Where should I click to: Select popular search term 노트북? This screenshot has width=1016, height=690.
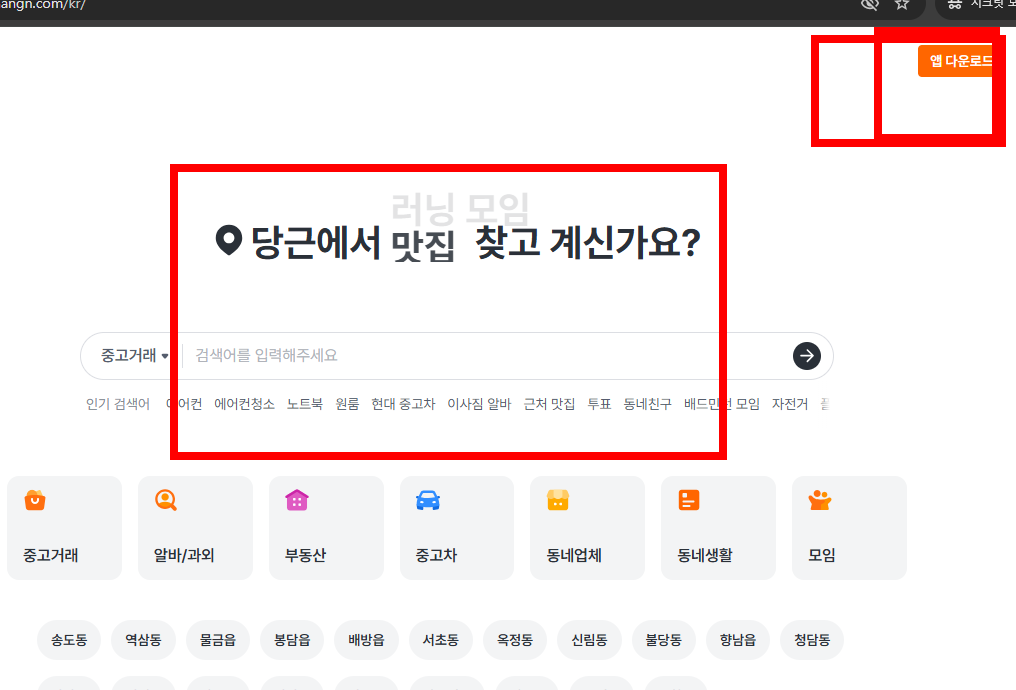(305, 404)
